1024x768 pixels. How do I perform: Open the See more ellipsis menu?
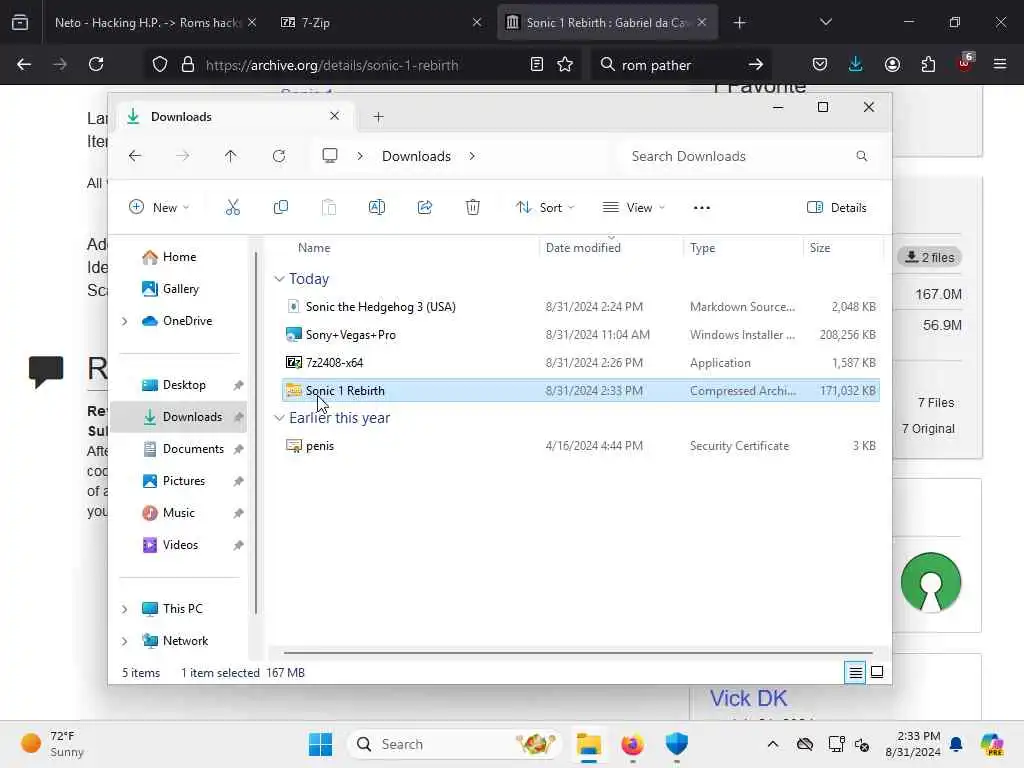click(701, 208)
